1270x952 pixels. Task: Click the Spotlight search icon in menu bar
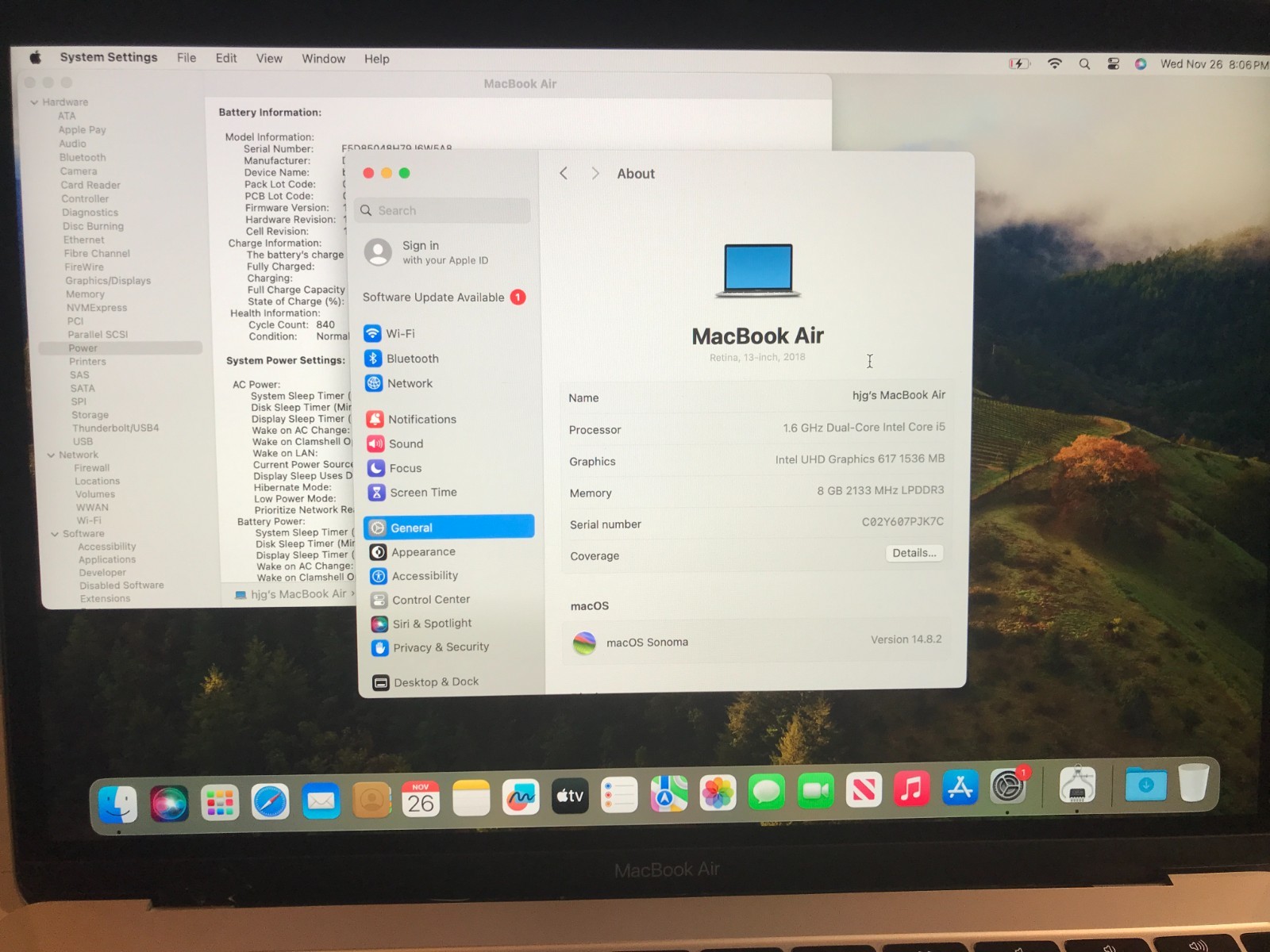(1083, 63)
